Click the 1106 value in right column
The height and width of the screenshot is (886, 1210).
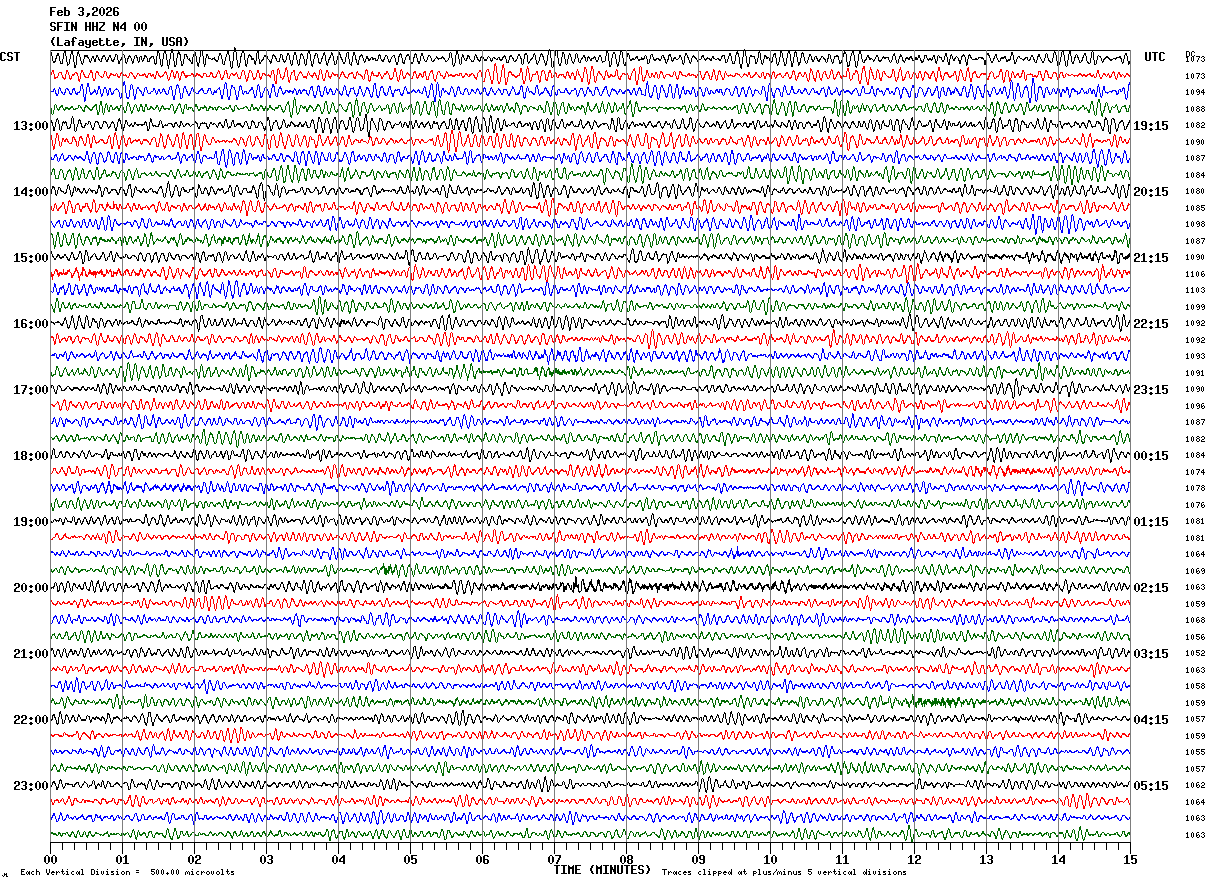pos(1195,274)
